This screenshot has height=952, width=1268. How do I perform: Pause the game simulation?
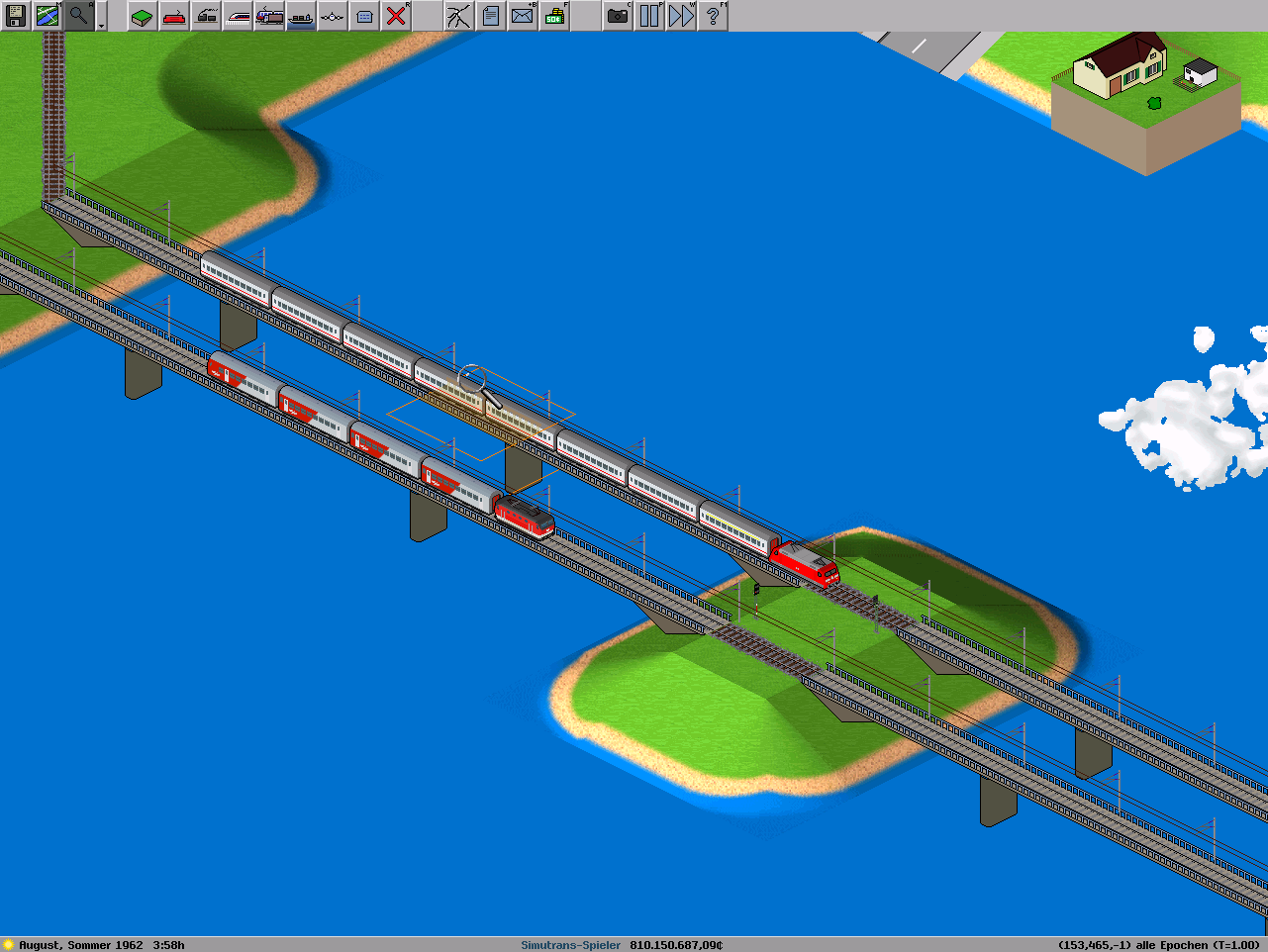tap(649, 16)
